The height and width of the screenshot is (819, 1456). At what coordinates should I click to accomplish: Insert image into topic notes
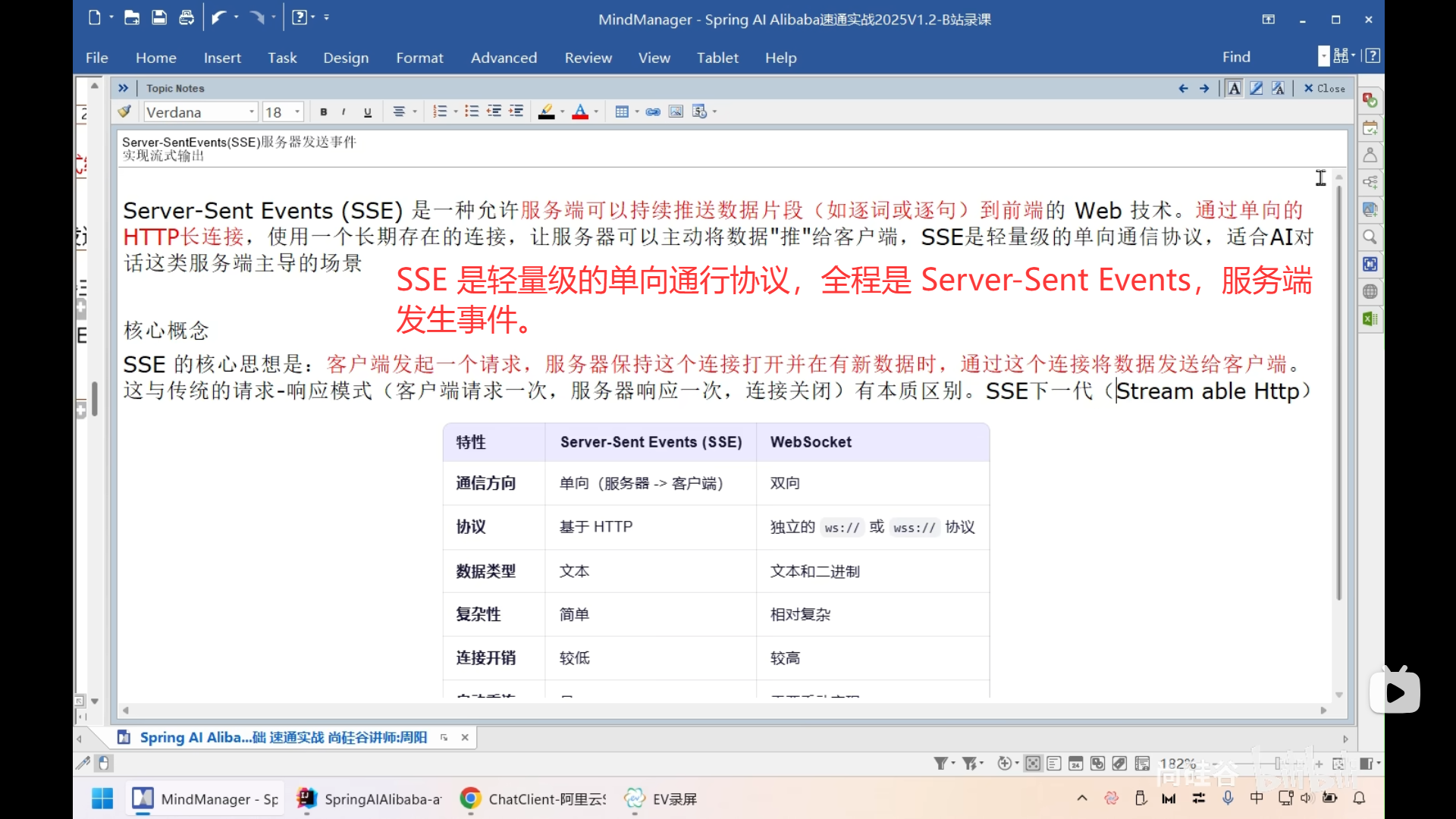(676, 112)
